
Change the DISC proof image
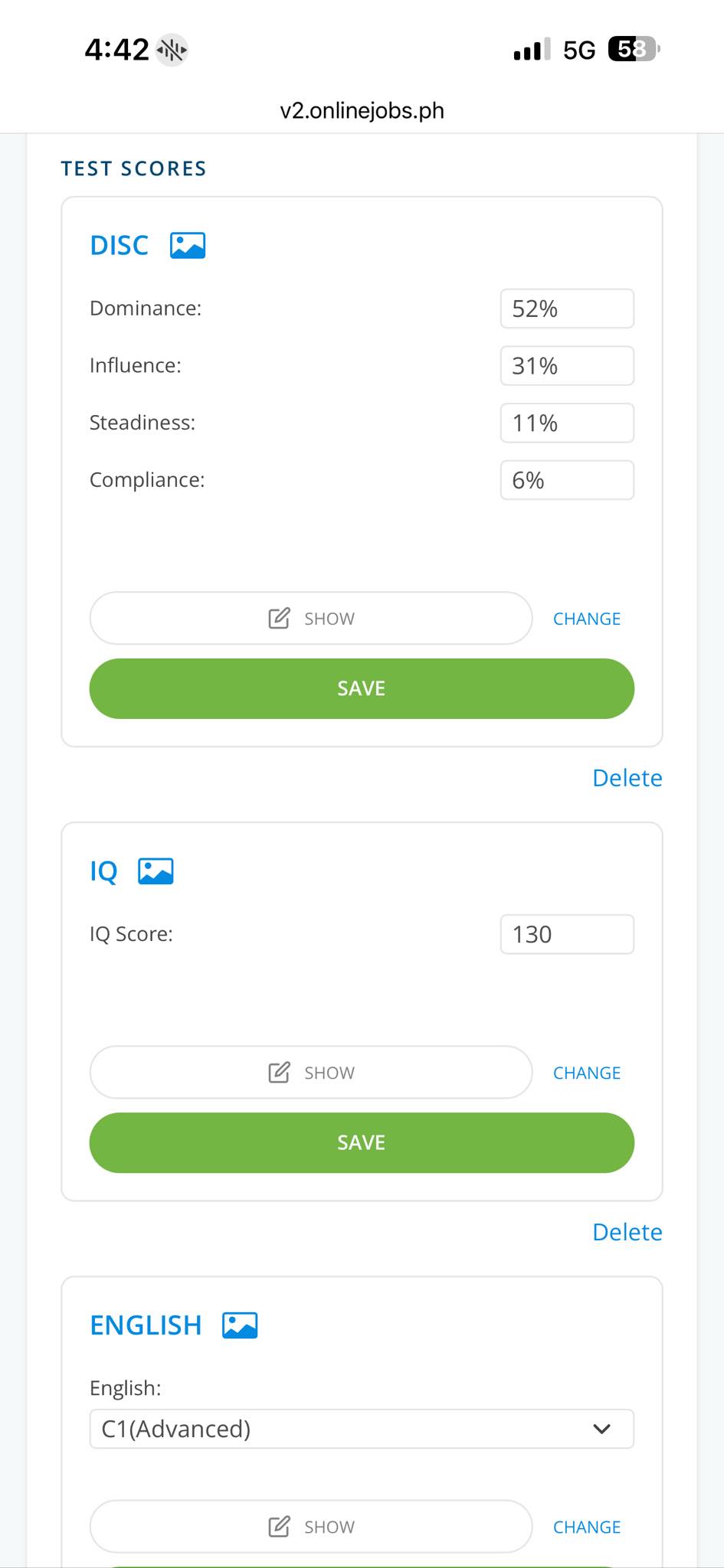pos(587,619)
